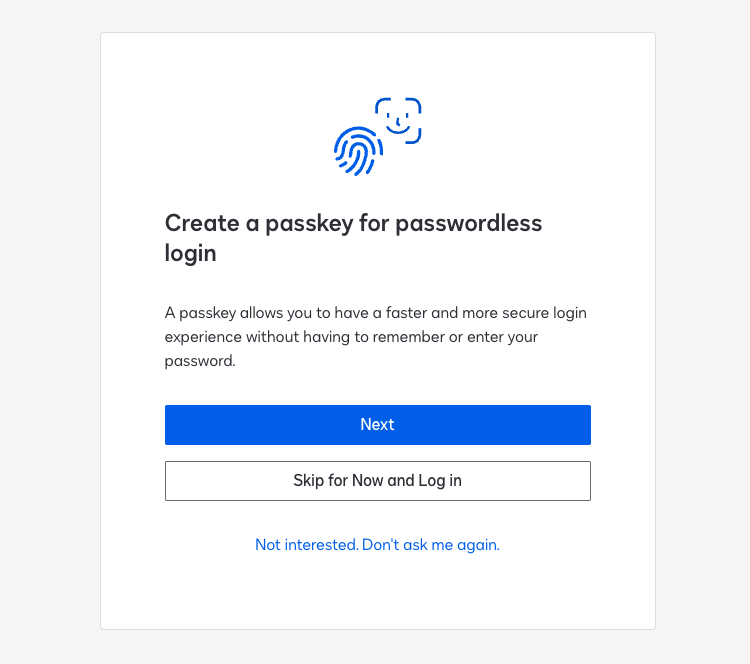Select the smiley face scan graphic
750x664 pixels.
398,121
